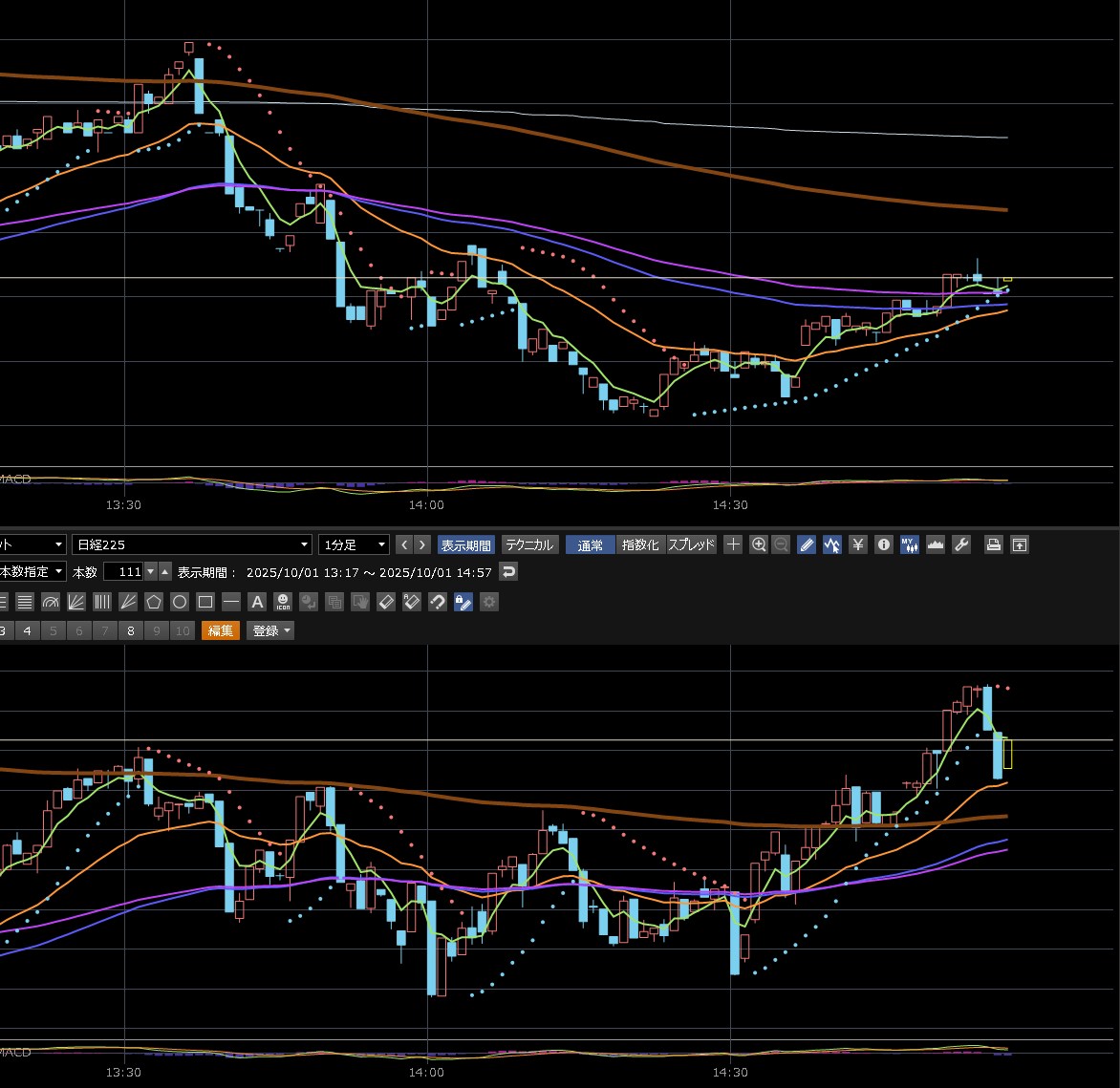The image size is (1120, 1088).
Task: Click the yen price display icon
Action: (x=858, y=544)
